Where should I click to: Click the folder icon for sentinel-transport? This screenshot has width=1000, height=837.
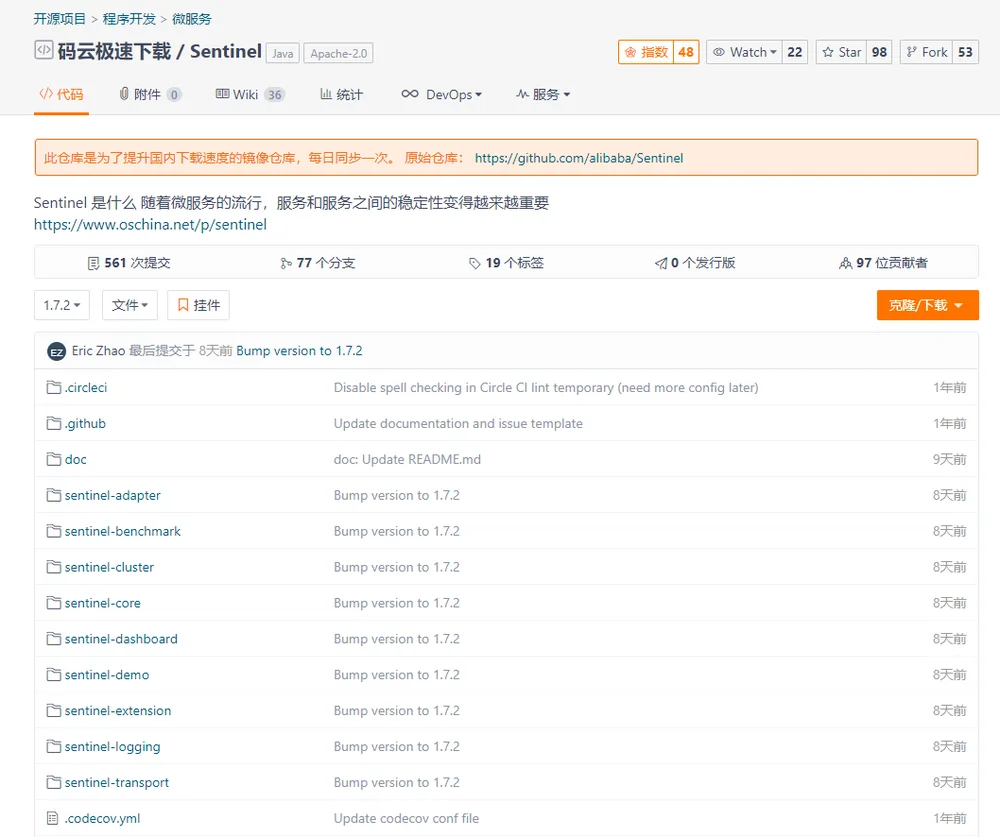coord(54,781)
